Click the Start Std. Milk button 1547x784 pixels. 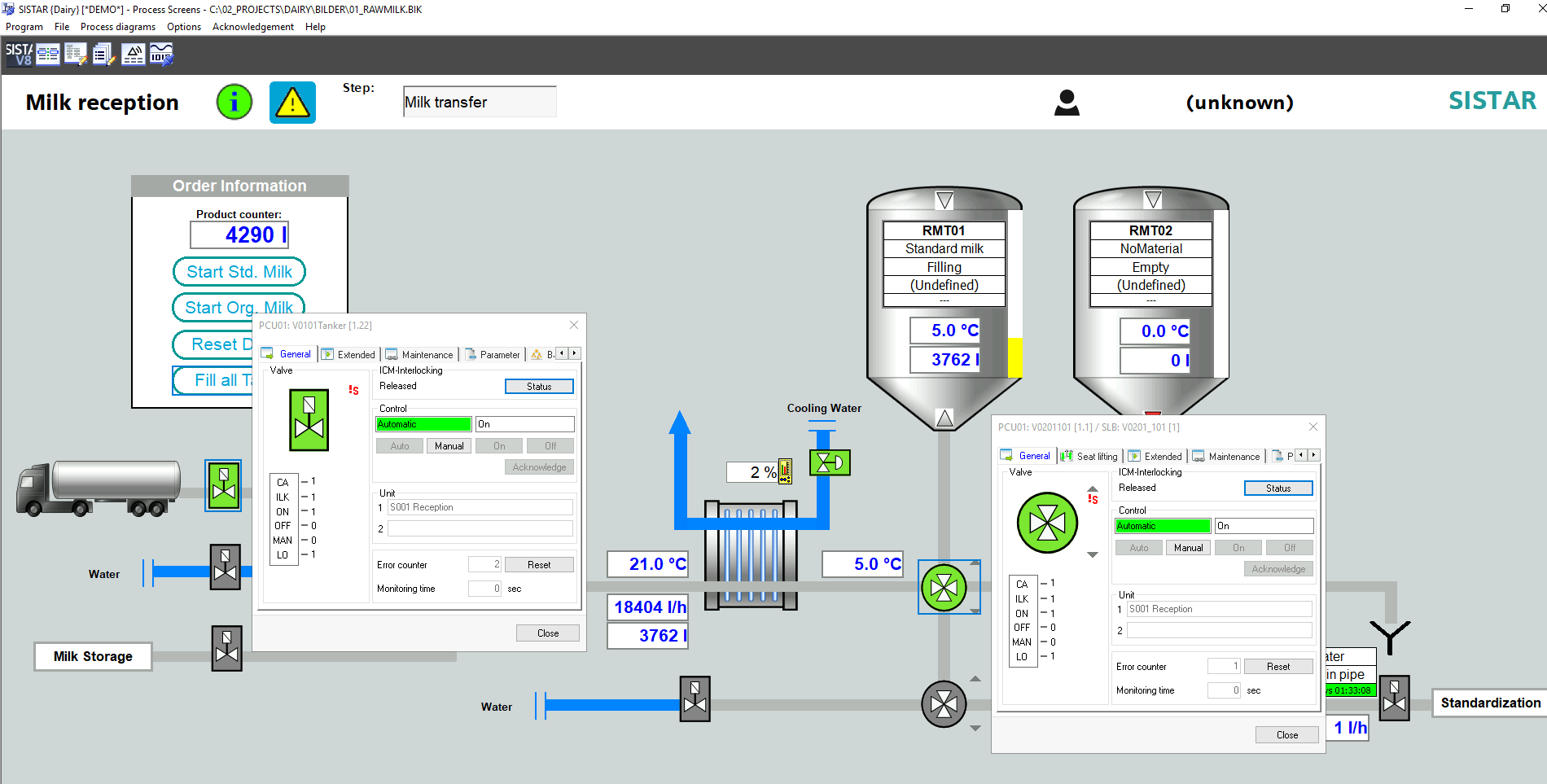pos(239,272)
